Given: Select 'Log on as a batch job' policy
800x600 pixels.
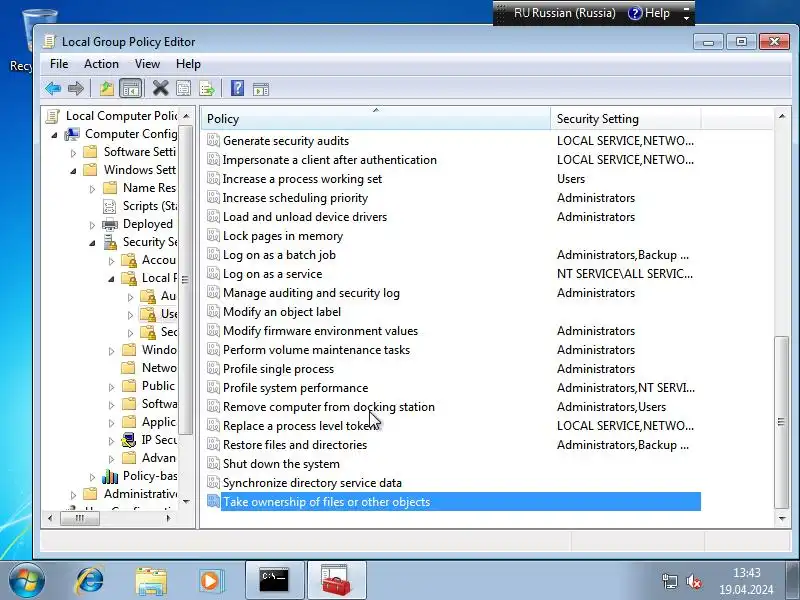Looking at the screenshot, I should coord(279,255).
